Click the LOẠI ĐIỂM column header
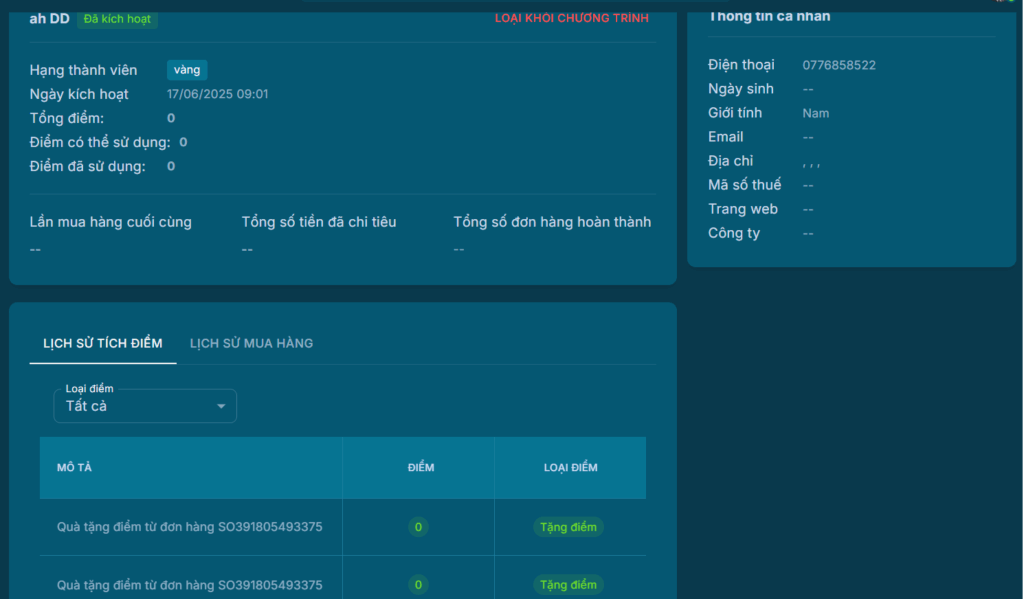The height and width of the screenshot is (599, 1024). [570, 467]
